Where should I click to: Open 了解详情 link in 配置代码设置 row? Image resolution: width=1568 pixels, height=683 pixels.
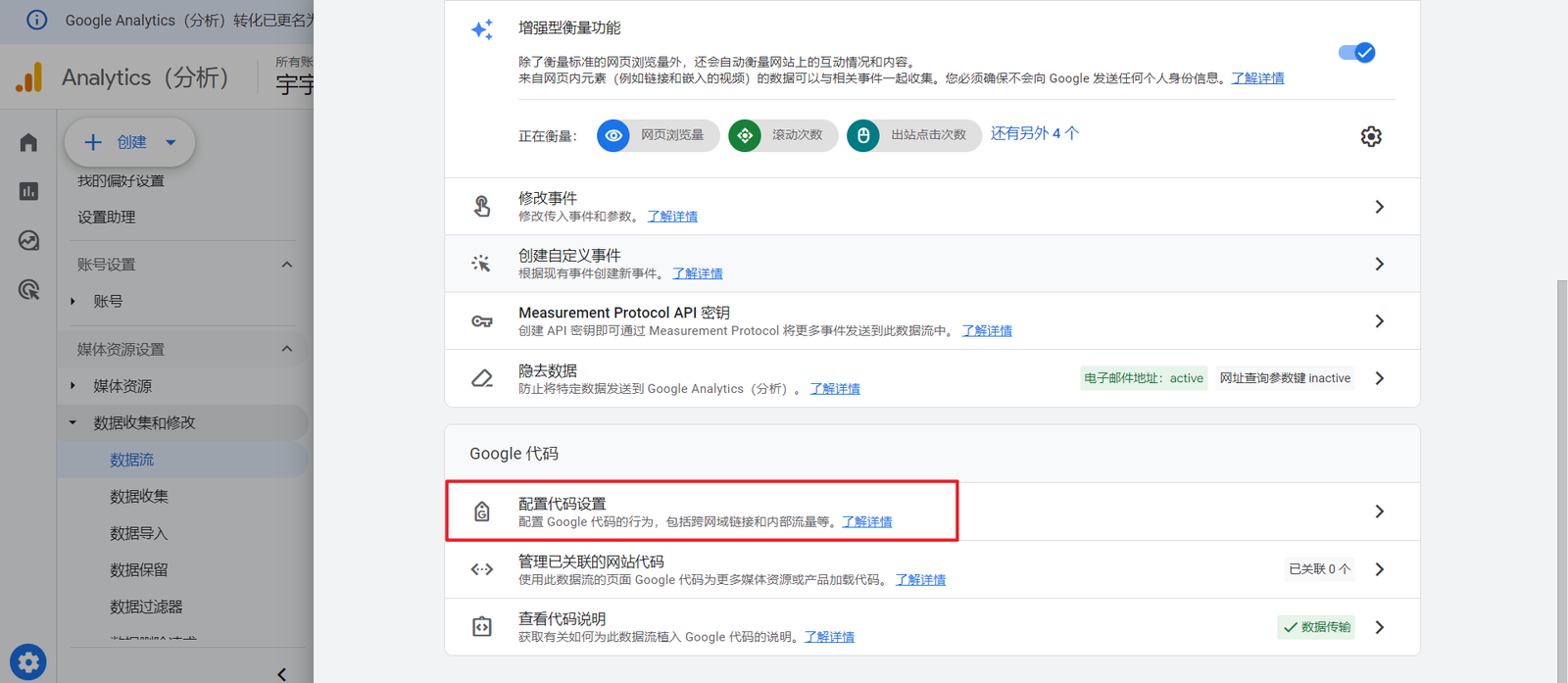(x=867, y=522)
